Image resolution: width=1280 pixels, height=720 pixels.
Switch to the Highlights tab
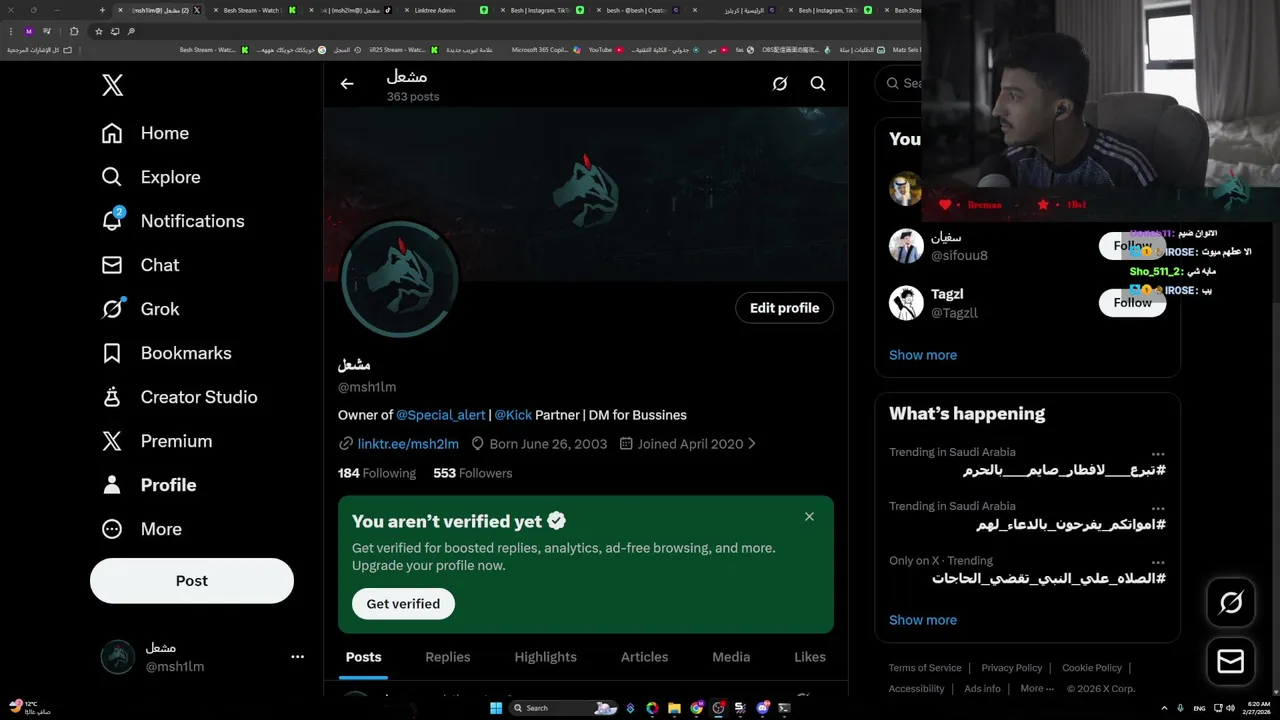click(545, 657)
